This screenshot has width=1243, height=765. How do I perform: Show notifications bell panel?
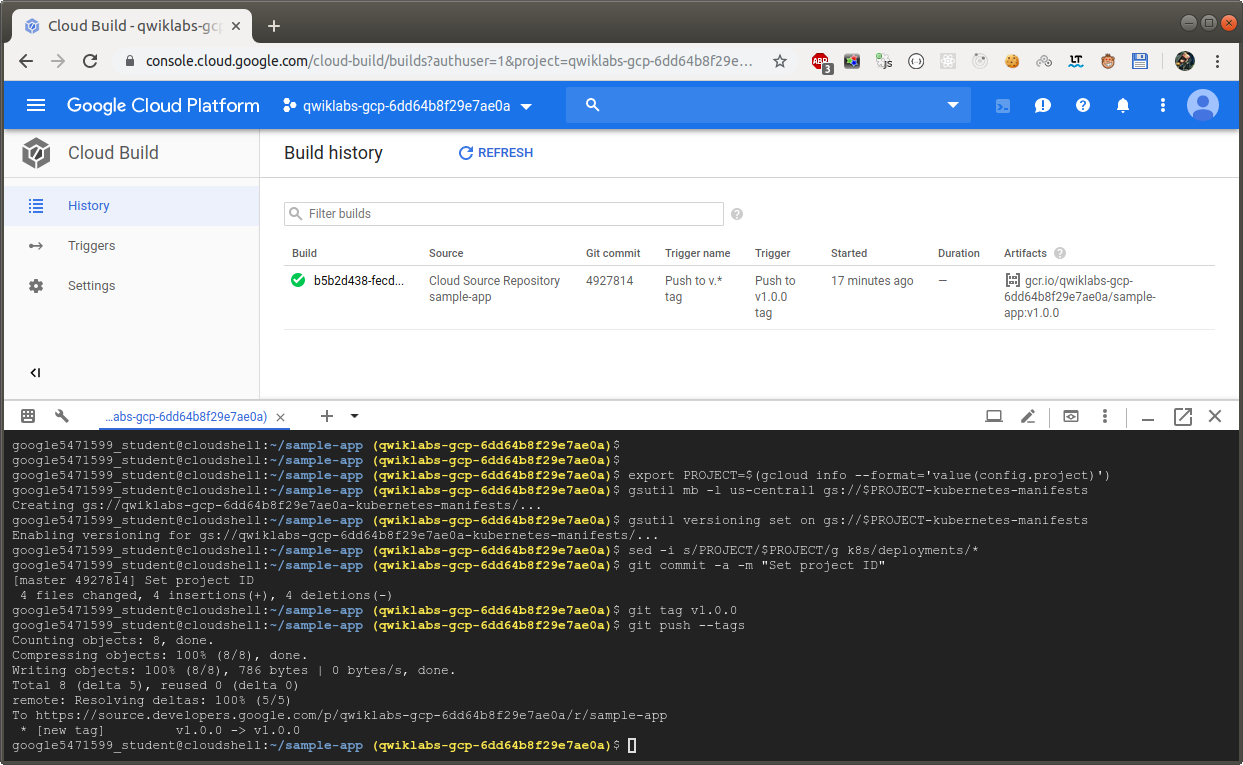click(1123, 105)
